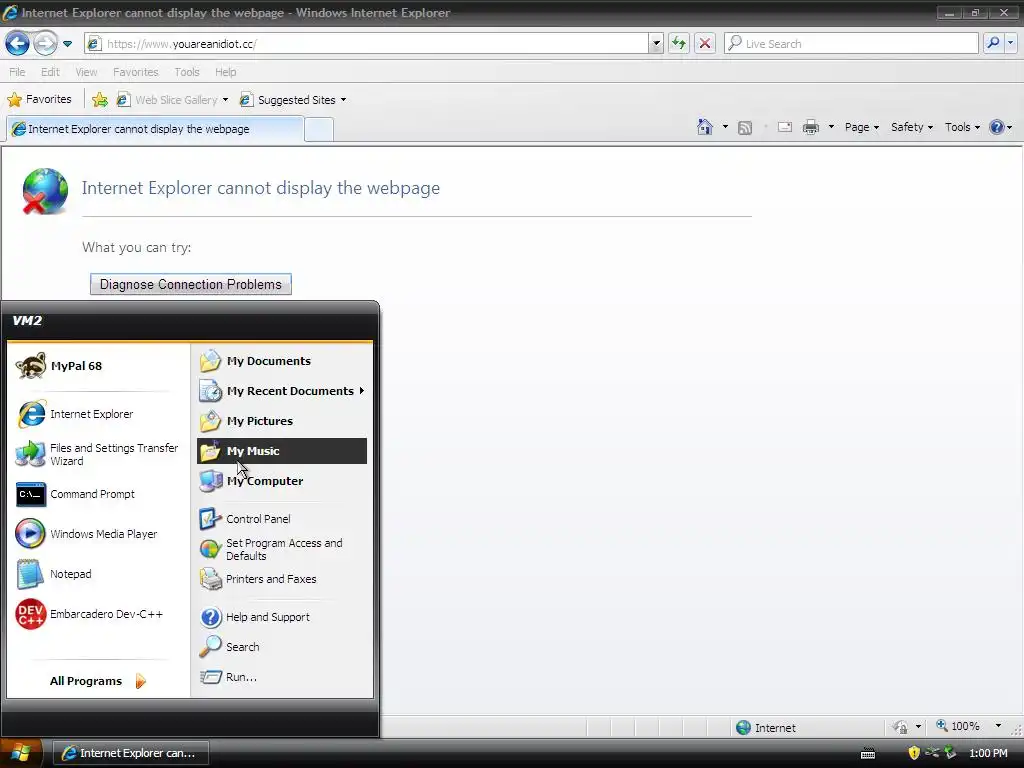Click the protected mode lock status icon

point(901,726)
